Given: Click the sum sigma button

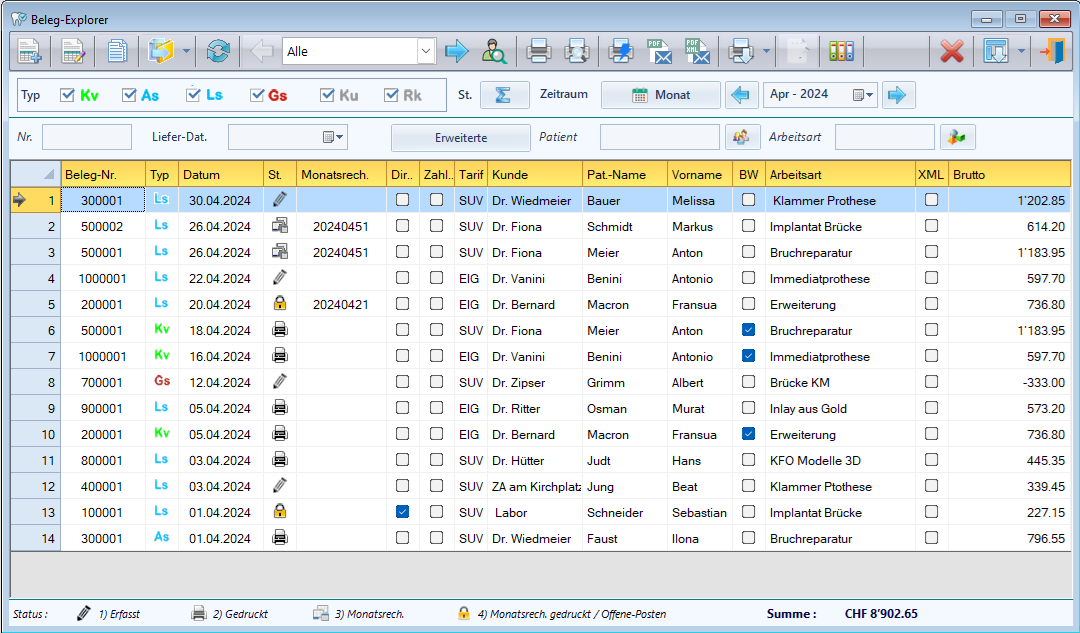Looking at the screenshot, I should [x=504, y=95].
